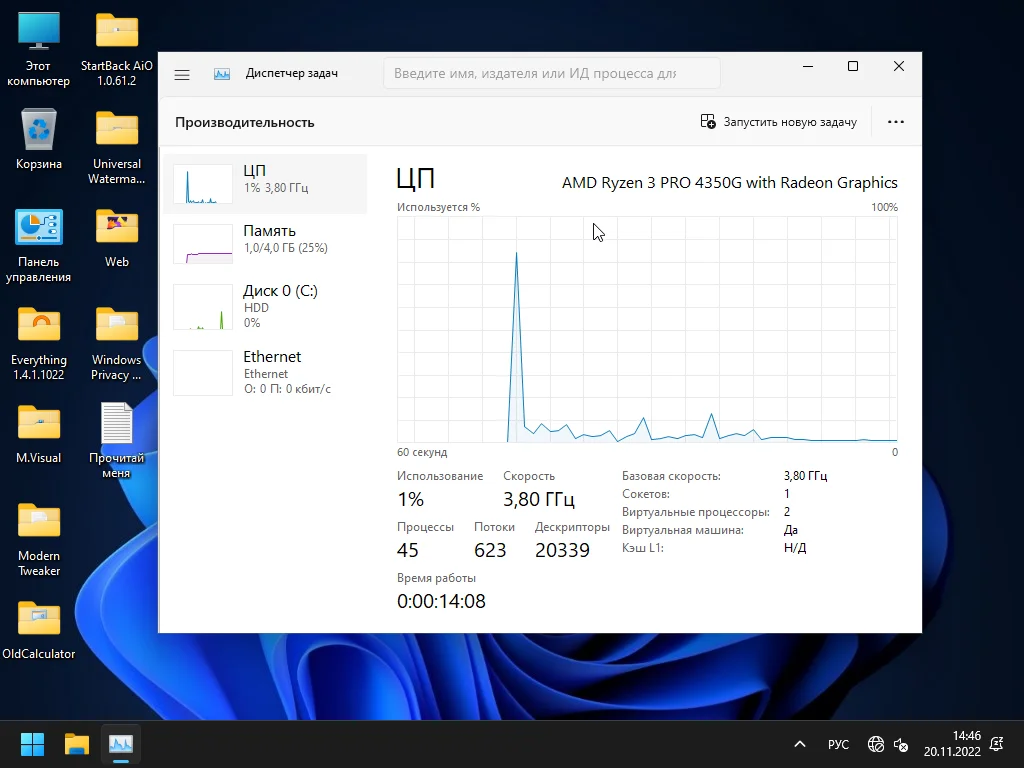
Task: Select the 'Everything 1.4.1.1022' folder
Action: (39, 344)
